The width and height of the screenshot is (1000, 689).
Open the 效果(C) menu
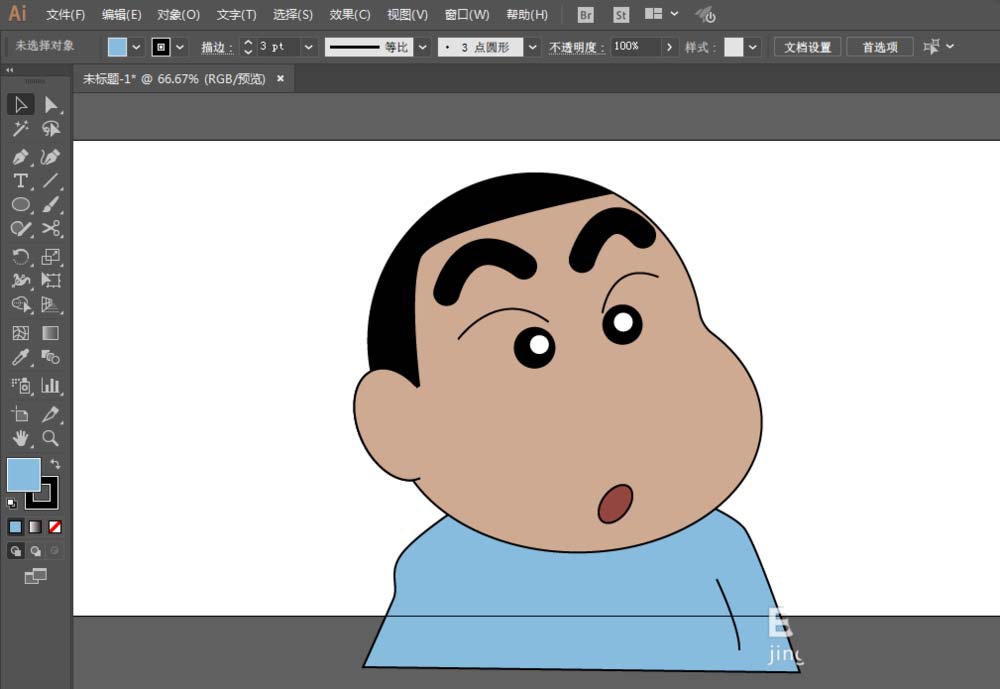tap(349, 15)
